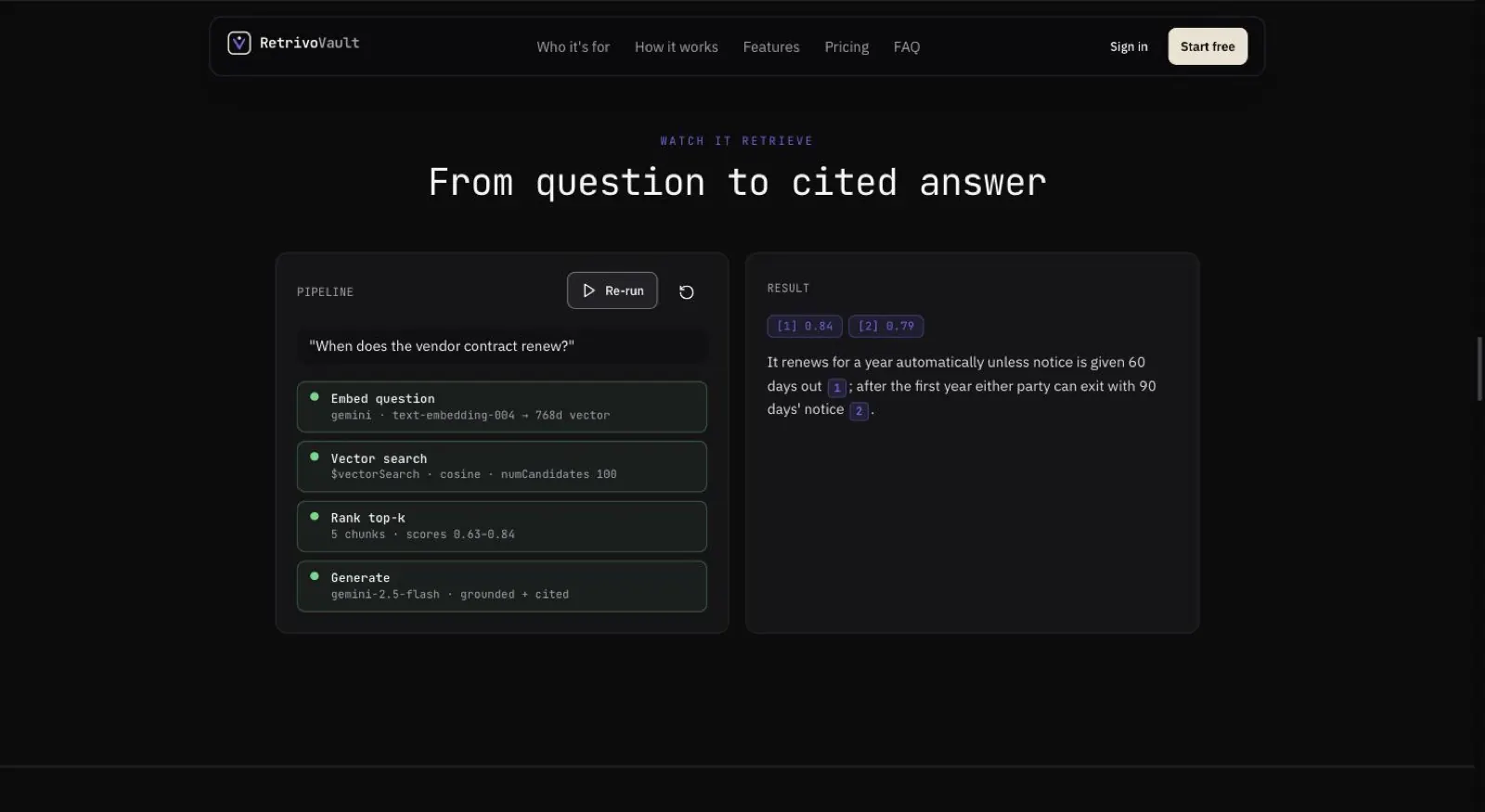Go to How it works section
1485x812 pixels.
pyautogui.click(x=677, y=46)
